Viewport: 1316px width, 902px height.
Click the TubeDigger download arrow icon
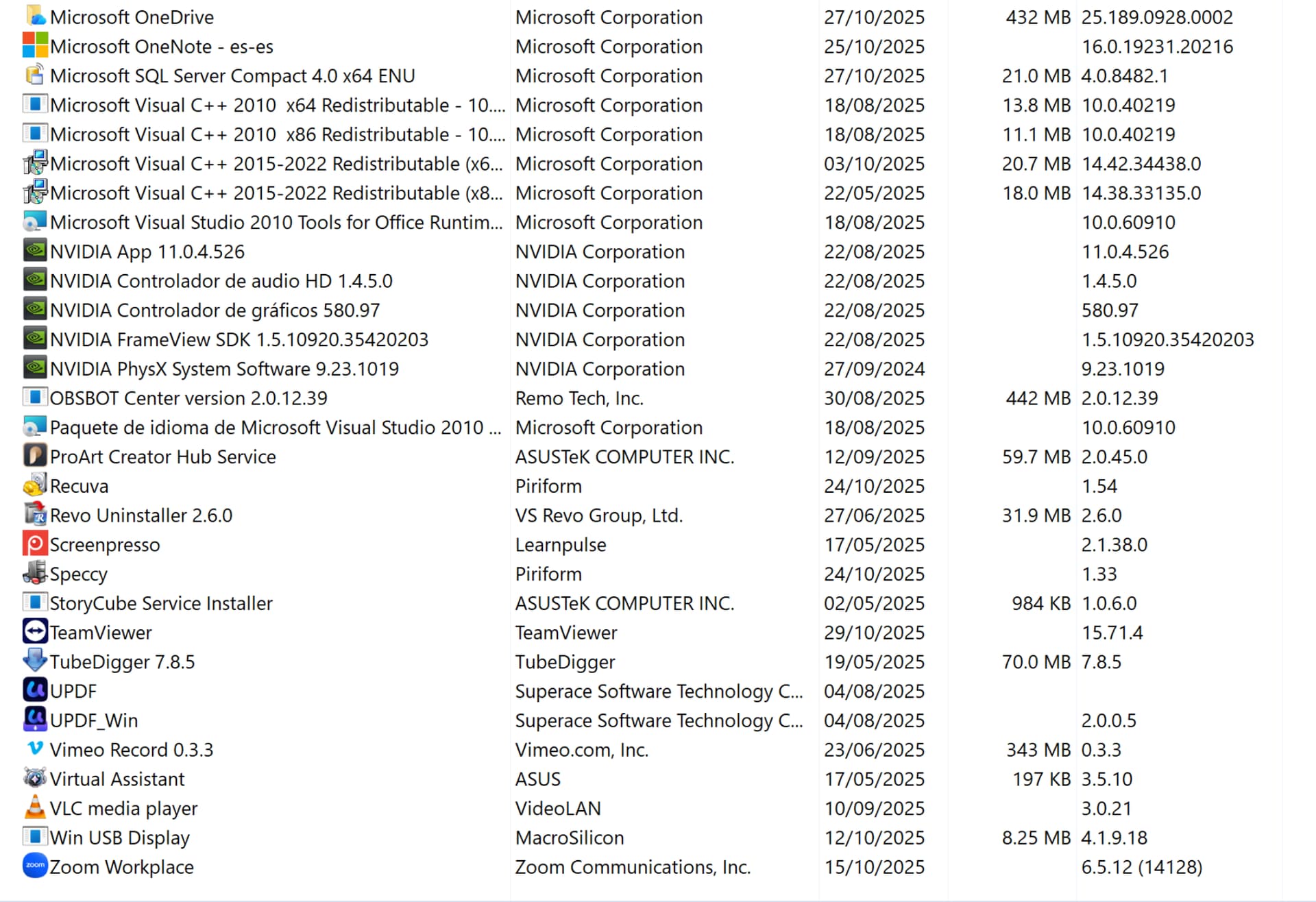pyautogui.click(x=35, y=661)
